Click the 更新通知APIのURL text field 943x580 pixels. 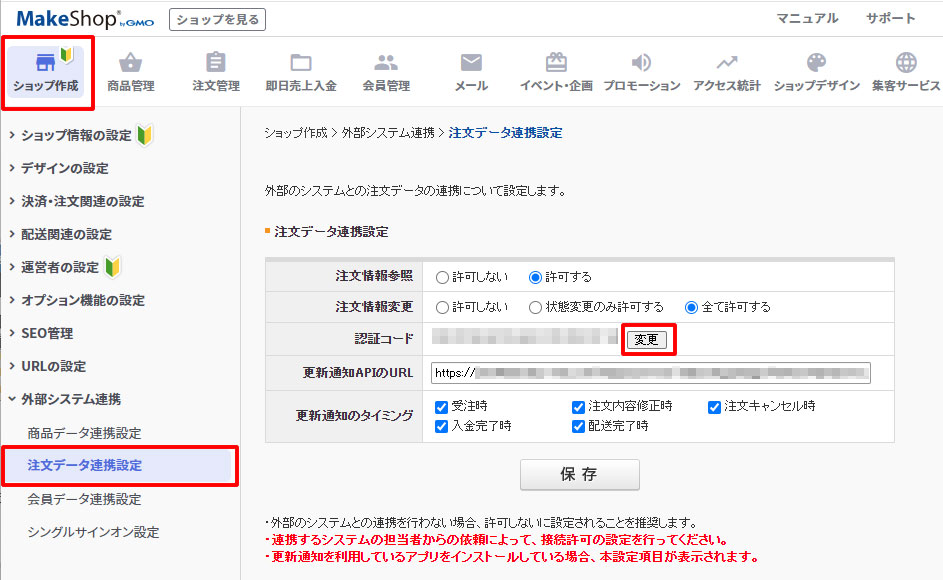coord(651,373)
